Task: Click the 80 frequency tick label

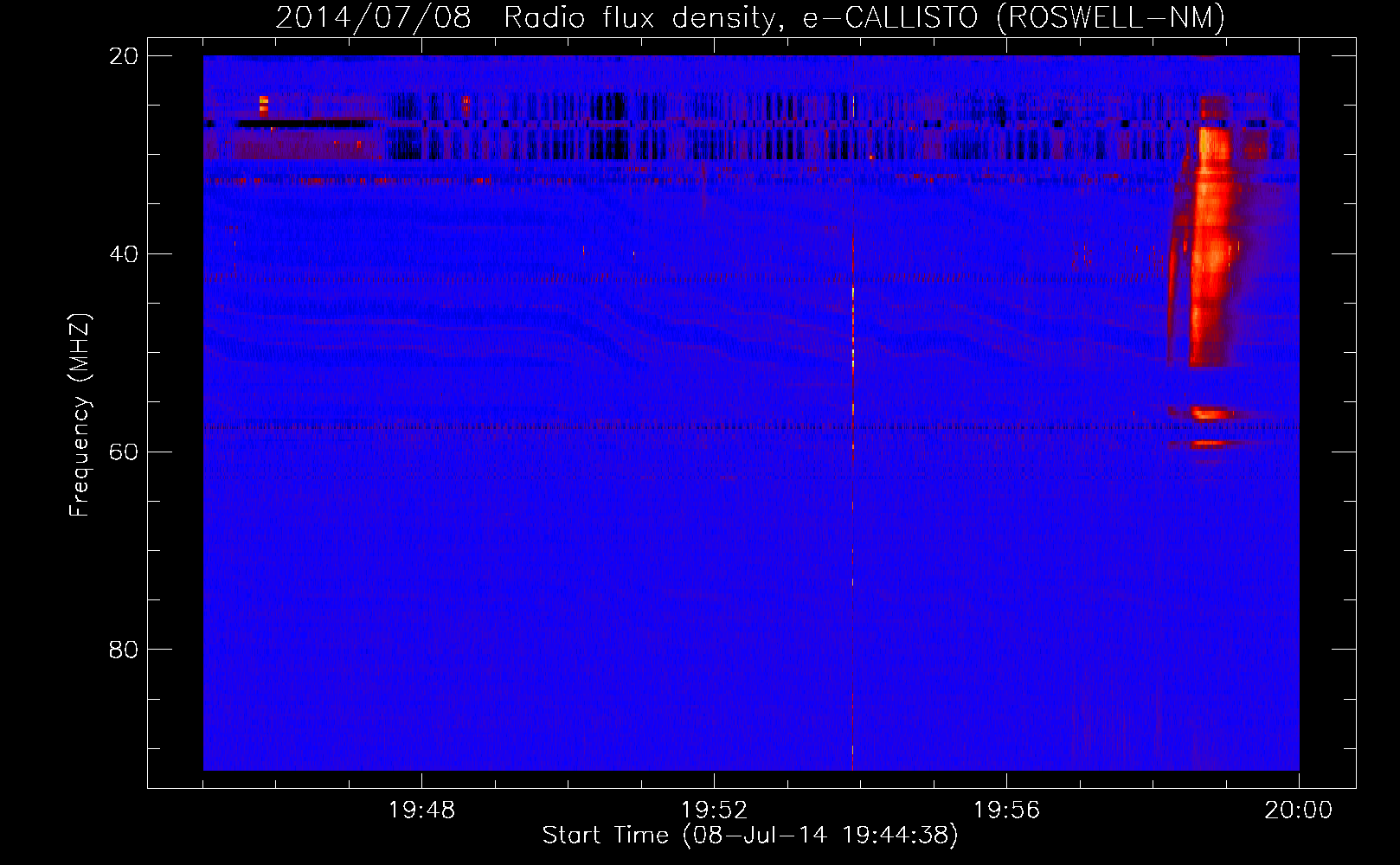Action: (124, 650)
